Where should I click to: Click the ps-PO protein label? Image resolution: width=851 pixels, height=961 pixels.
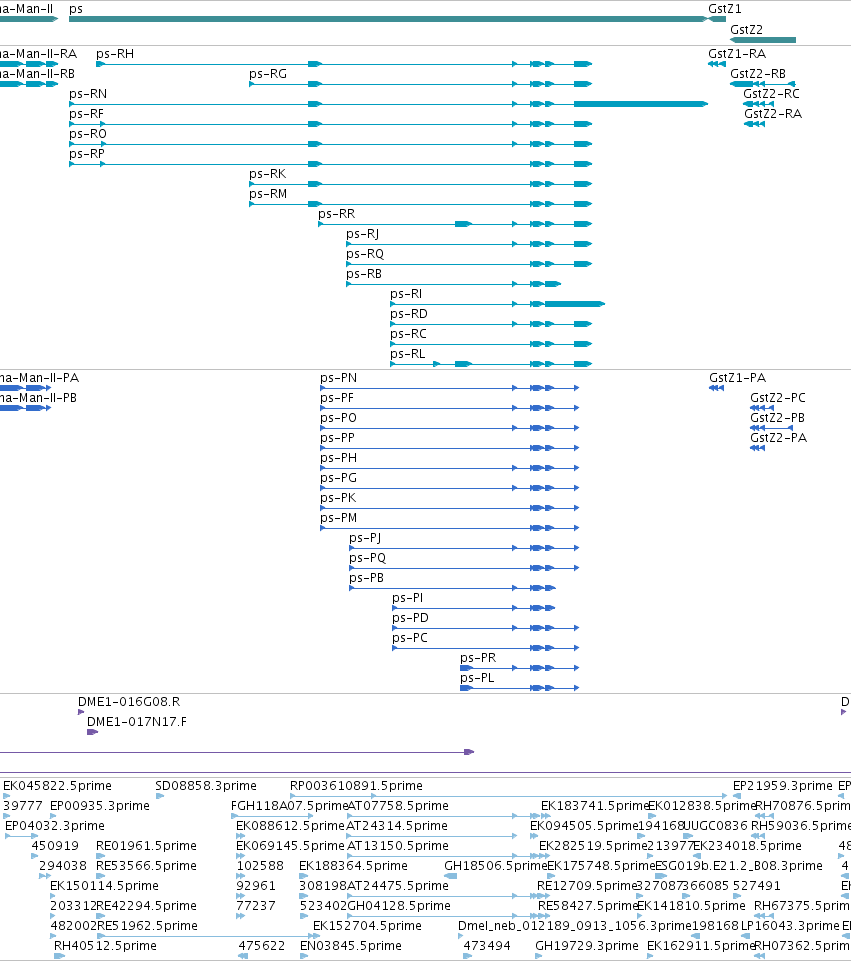(338, 418)
